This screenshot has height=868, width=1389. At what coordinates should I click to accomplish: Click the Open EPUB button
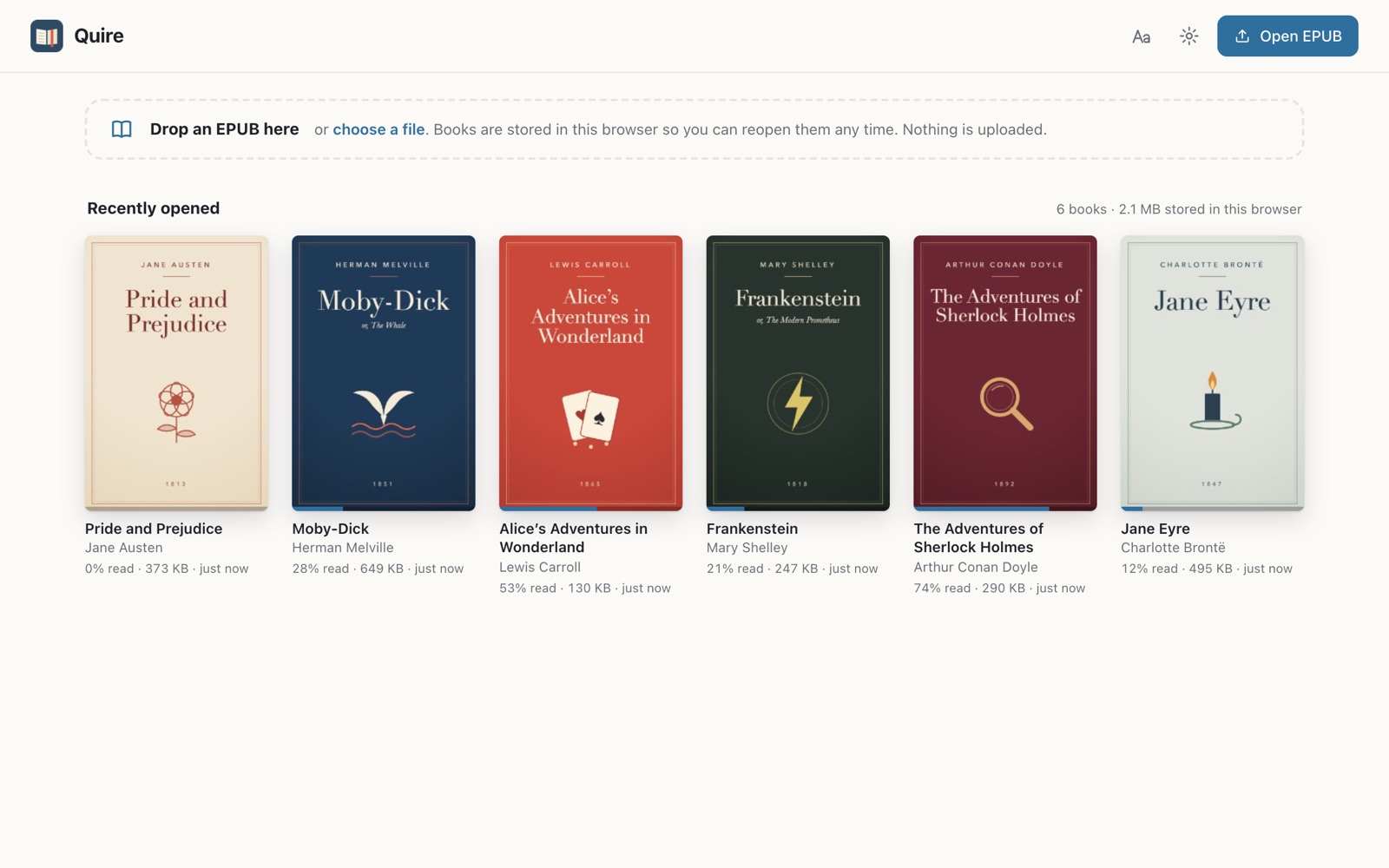1287,36
